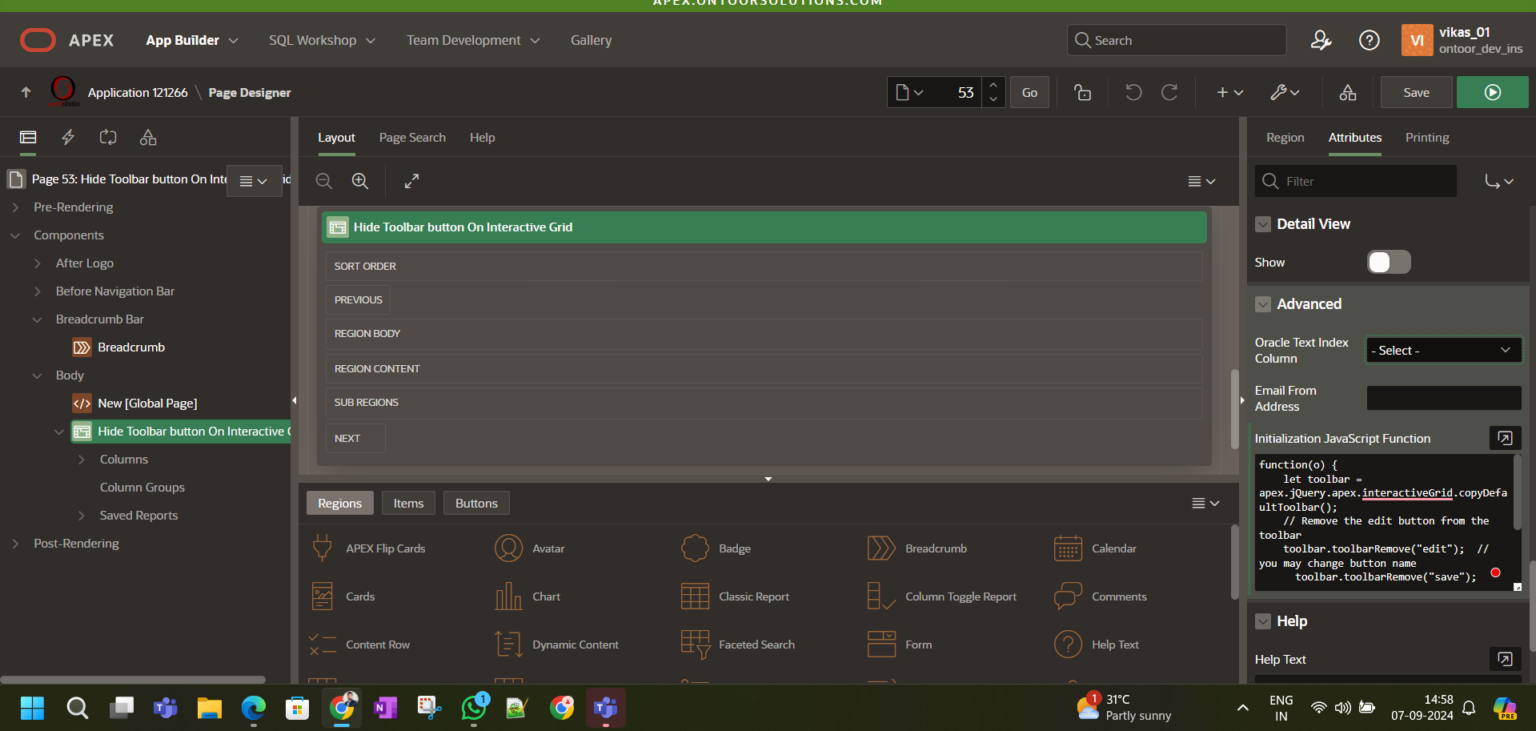Image resolution: width=1536 pixels, height=731 pixels.
Task: Open the SQL Workshop menu
Action: point(321,40)
